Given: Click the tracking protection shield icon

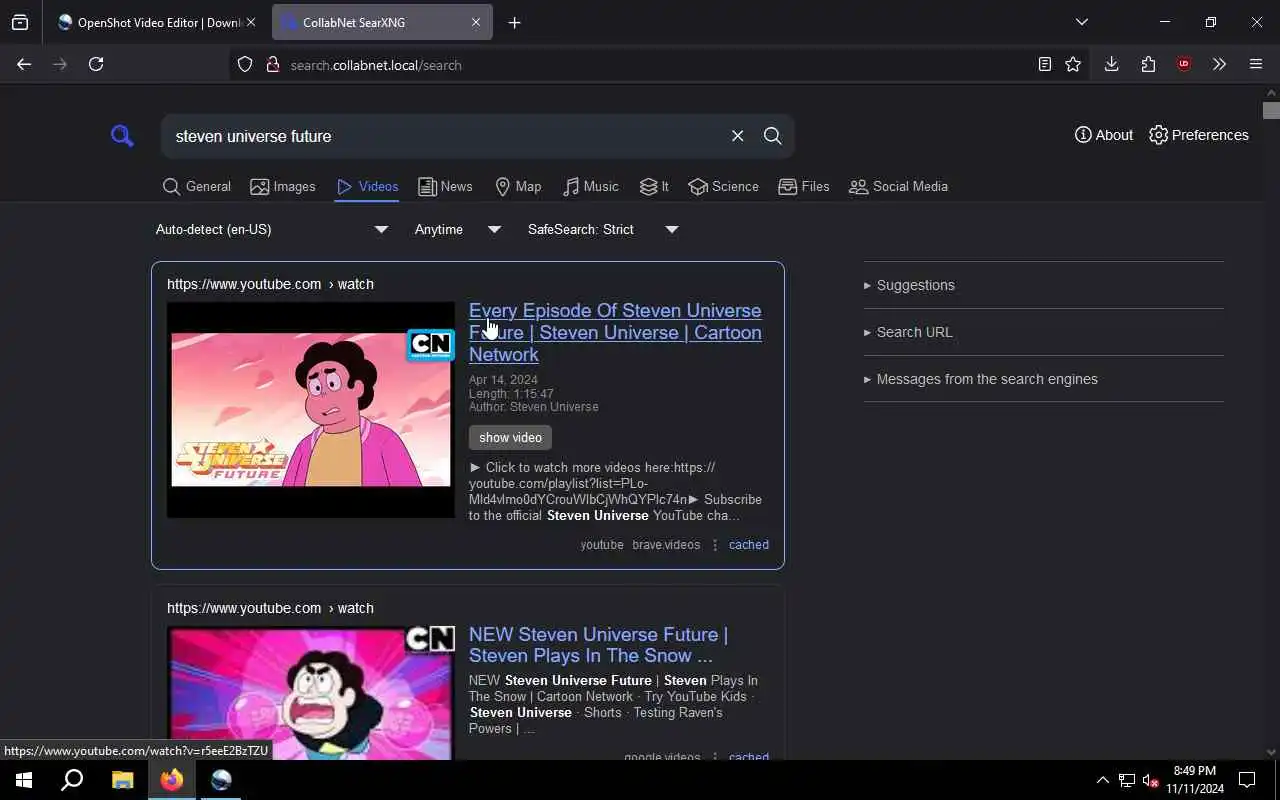Looking at the screenshot, I should click(x=245, y=65).
